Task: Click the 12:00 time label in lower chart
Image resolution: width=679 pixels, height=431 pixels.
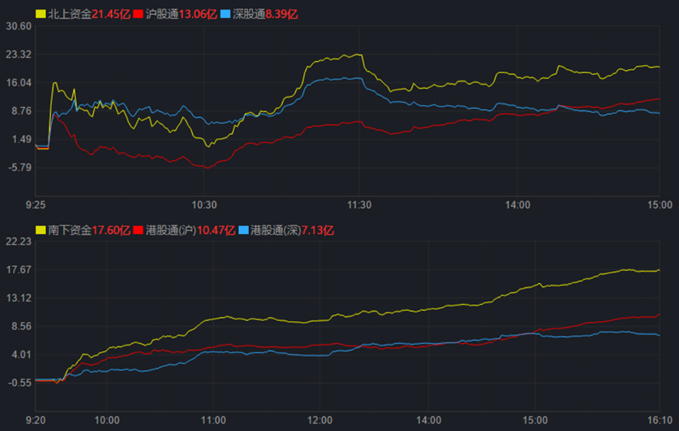Action: (x=320, y=420)
